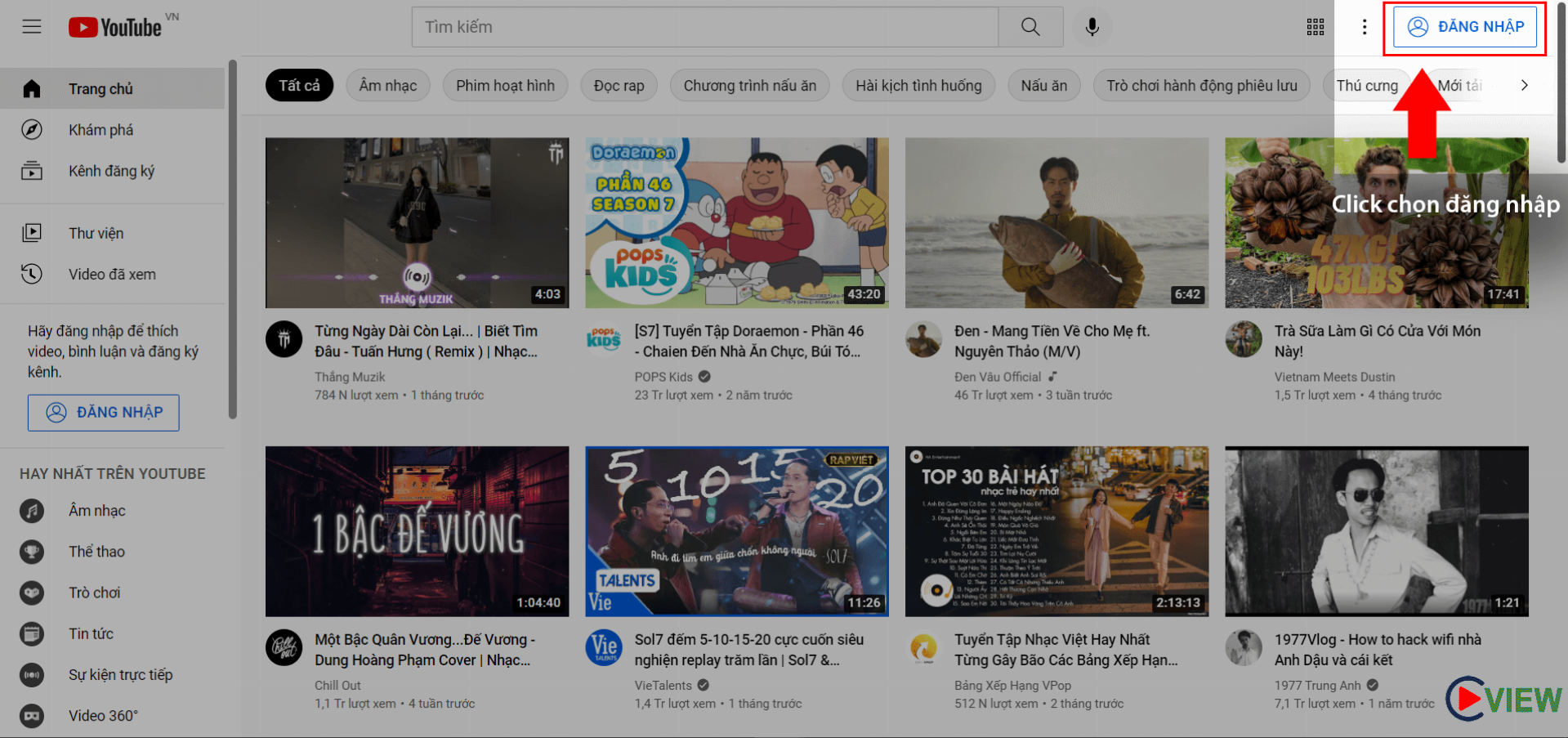Screen dimensions: 1568x738
Task: Select the Nấu ăn chip
Action: pos(1043,86)
